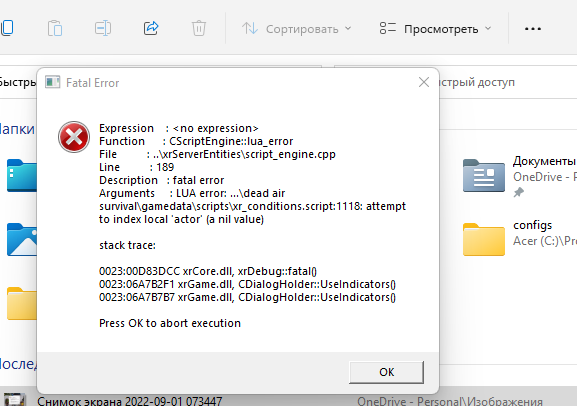Click the Папки section header
This screenshot has width=577, height=406.
coord(17,129)
